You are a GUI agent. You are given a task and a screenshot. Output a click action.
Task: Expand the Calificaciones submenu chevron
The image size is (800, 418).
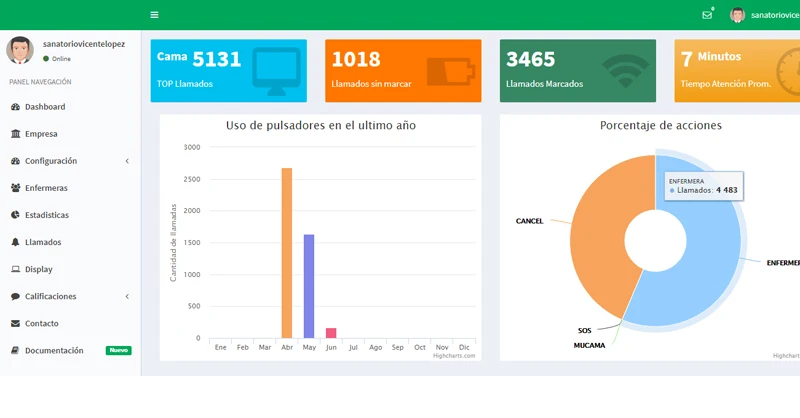click(x=127, y=296)
